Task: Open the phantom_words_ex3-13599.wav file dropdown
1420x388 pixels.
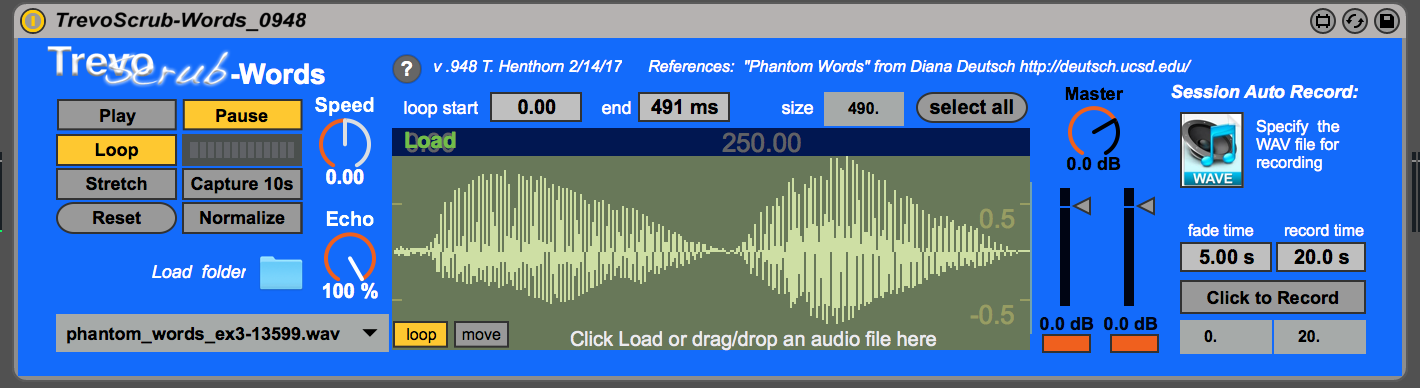Action: (222, 333)
